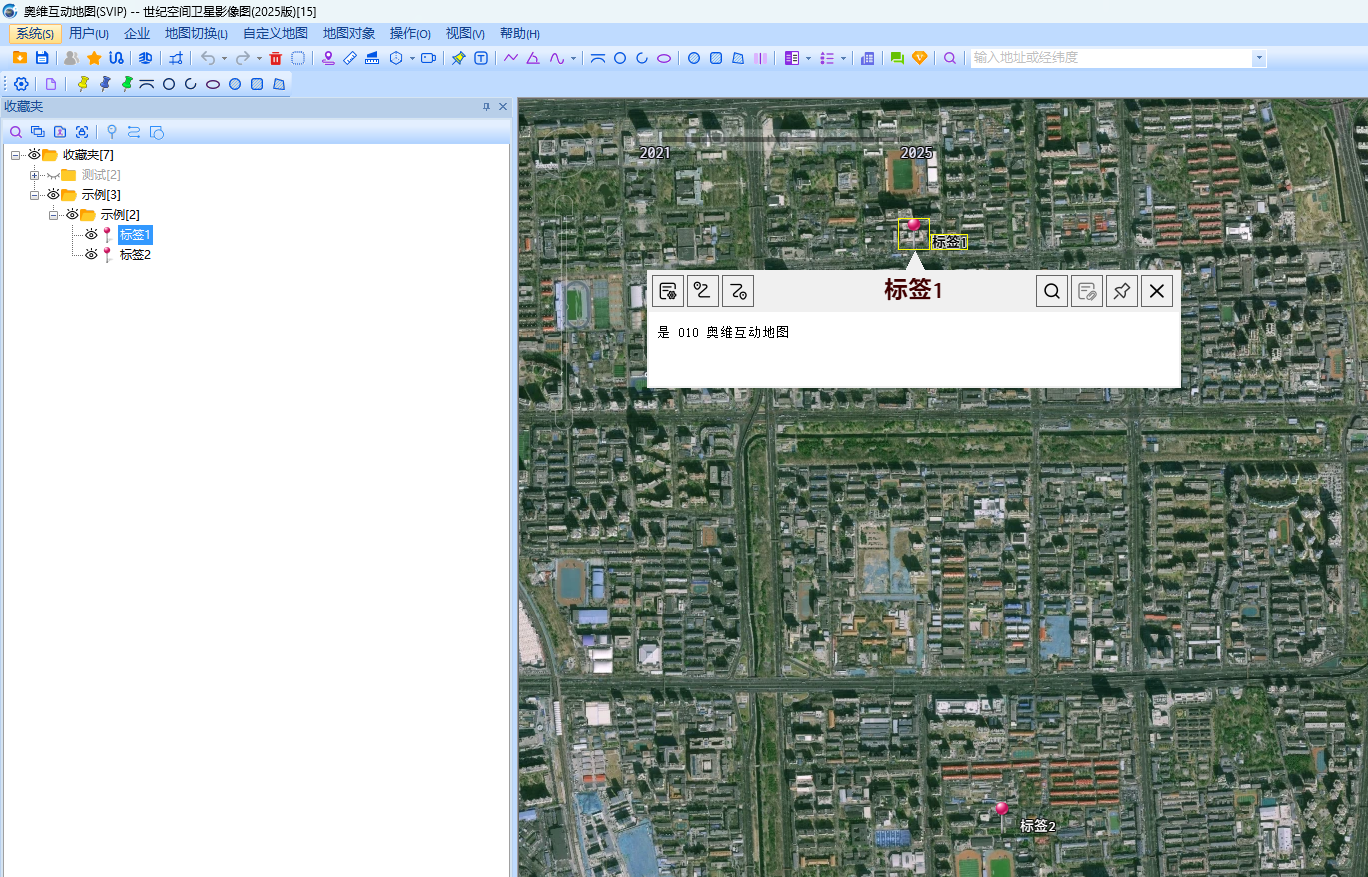The image size is (1368, 877).
Task: Click the purple magnifier beside address box
Action: tap(950, 58)
